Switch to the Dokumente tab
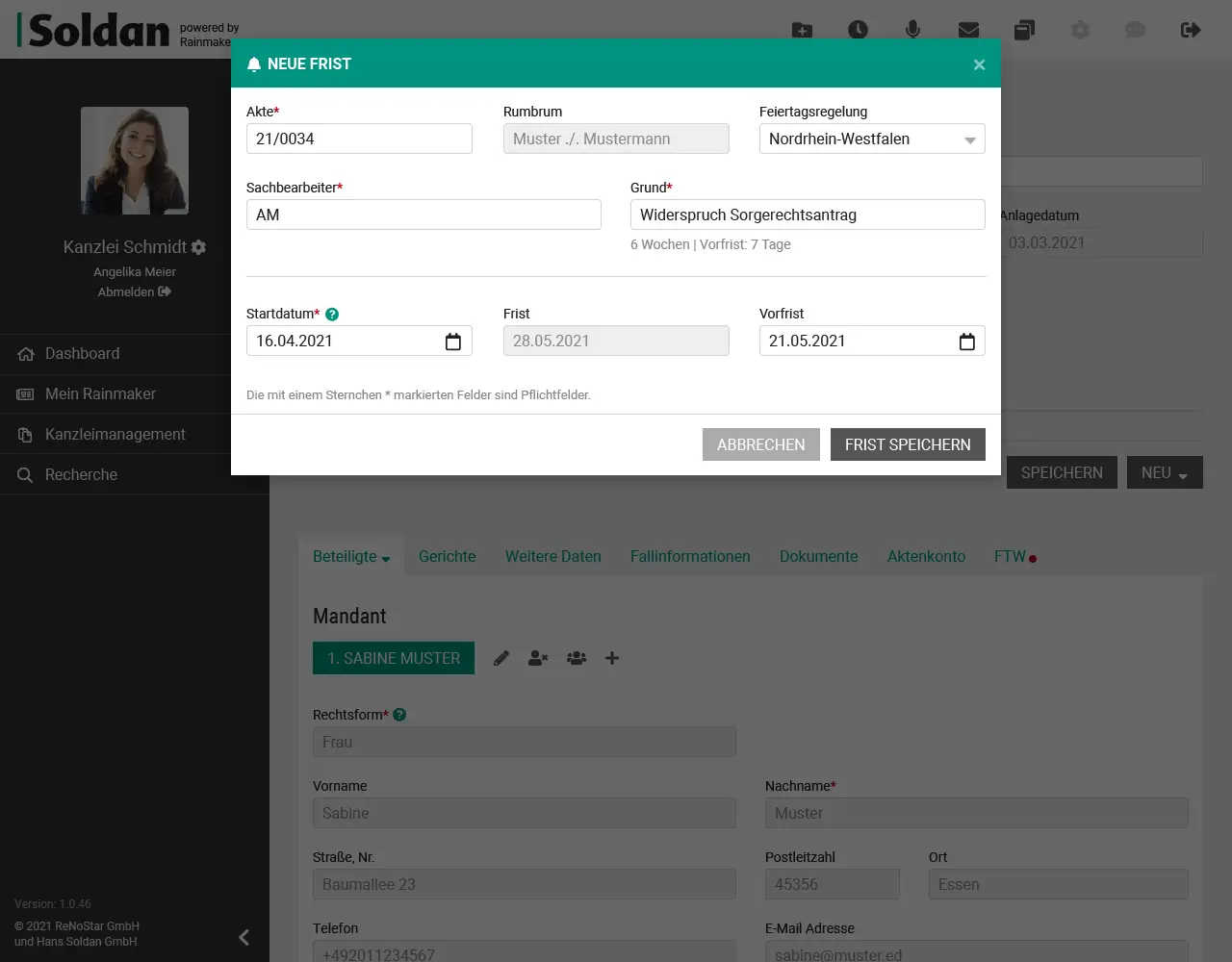This screenshot has width=1232, height=962. click(x=818, y=557)
